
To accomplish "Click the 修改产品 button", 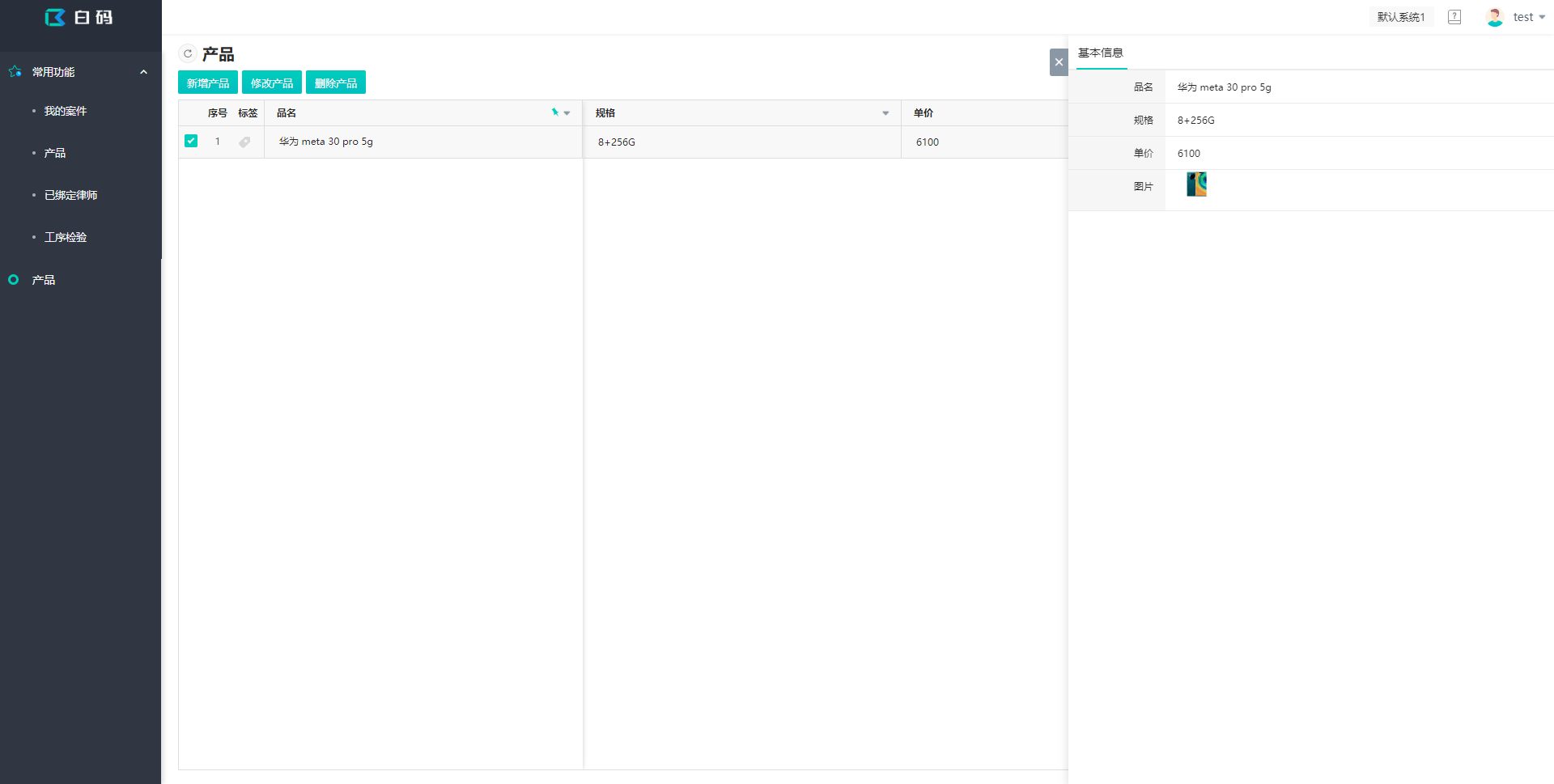I will tap(272, 83).
